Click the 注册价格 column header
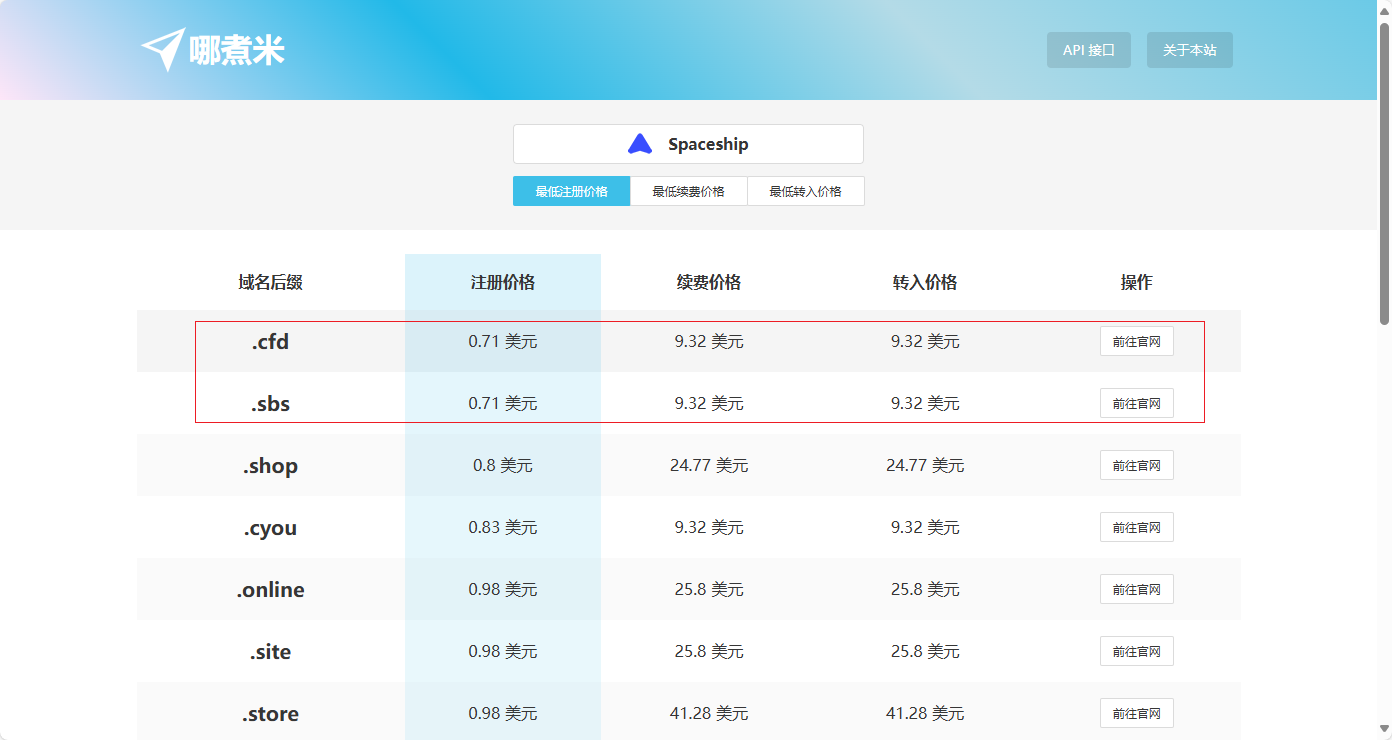This screenshot has width=1392, height=740. pos(503,282)
